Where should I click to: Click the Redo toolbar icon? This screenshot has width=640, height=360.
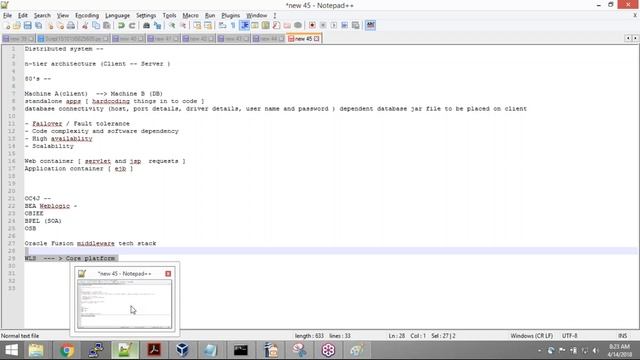(x=132, y=25)
